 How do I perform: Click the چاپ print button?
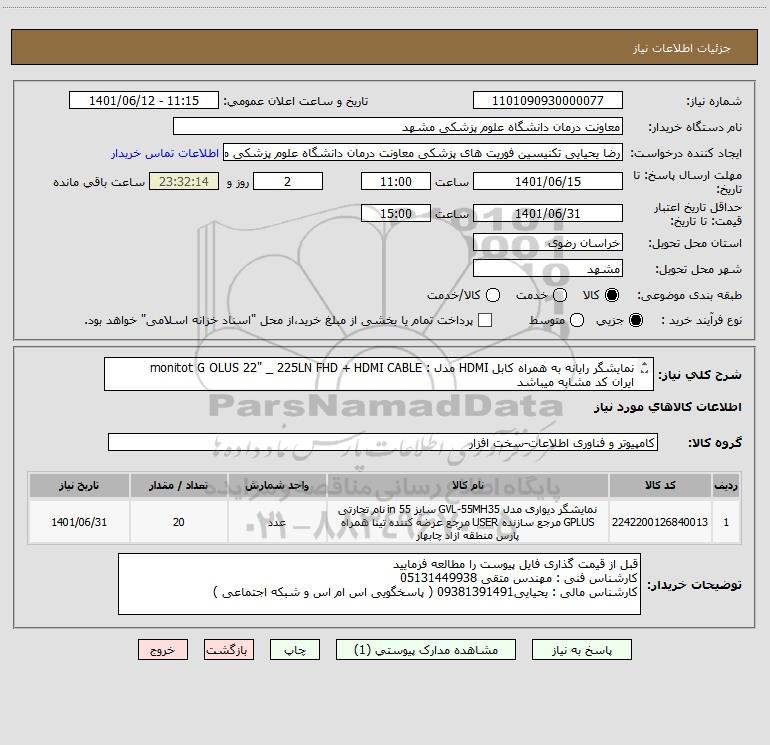click(x=295, y=650)
